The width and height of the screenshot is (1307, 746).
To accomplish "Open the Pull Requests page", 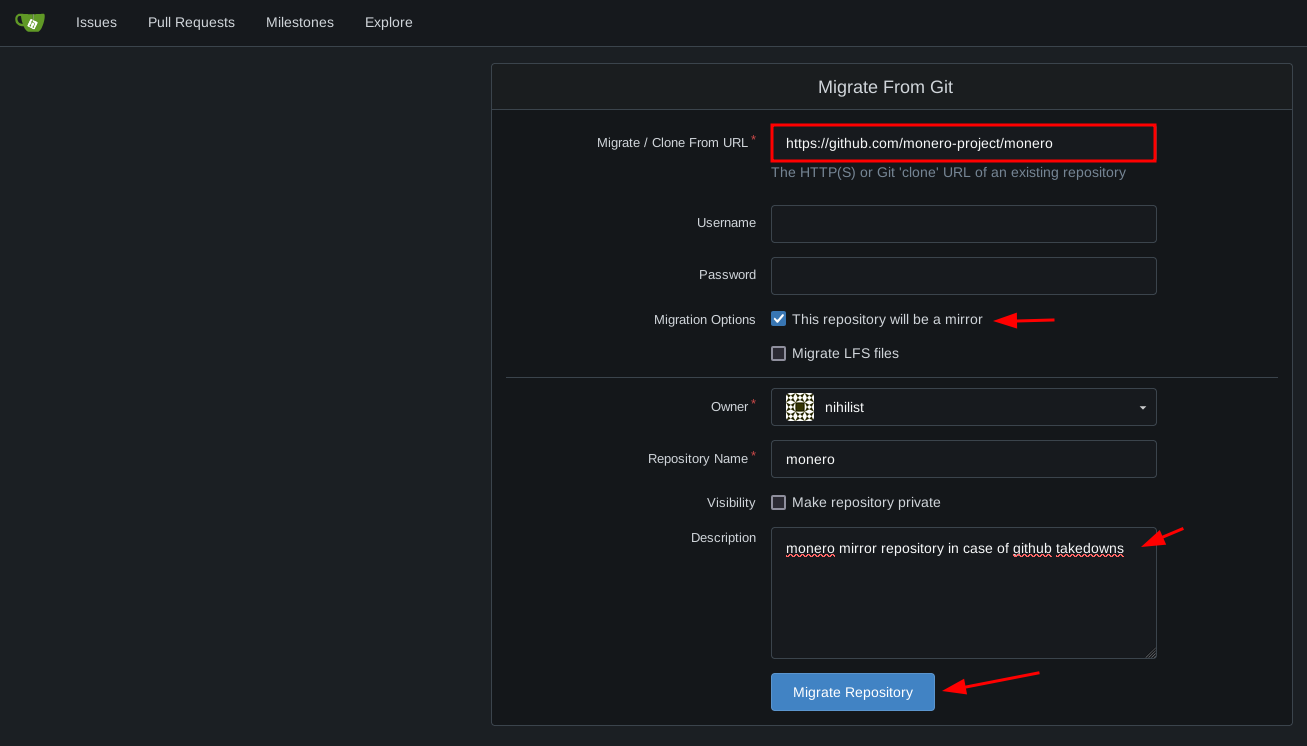I will 191,22.
